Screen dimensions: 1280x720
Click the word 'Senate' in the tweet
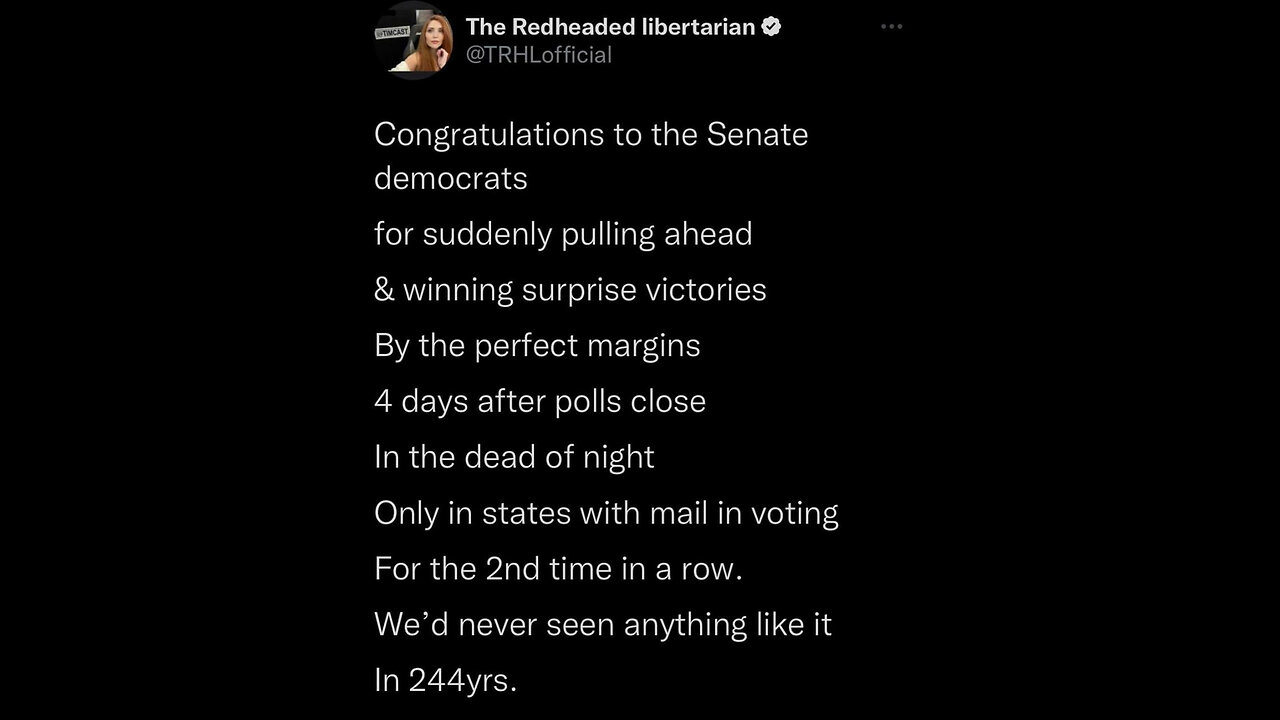point(757,135)
